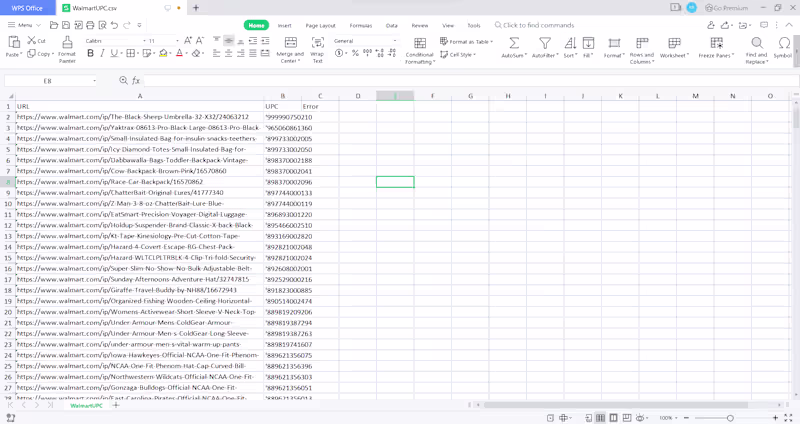
Task: Open Rows and Columns menu
Action: tap(642, 50)
